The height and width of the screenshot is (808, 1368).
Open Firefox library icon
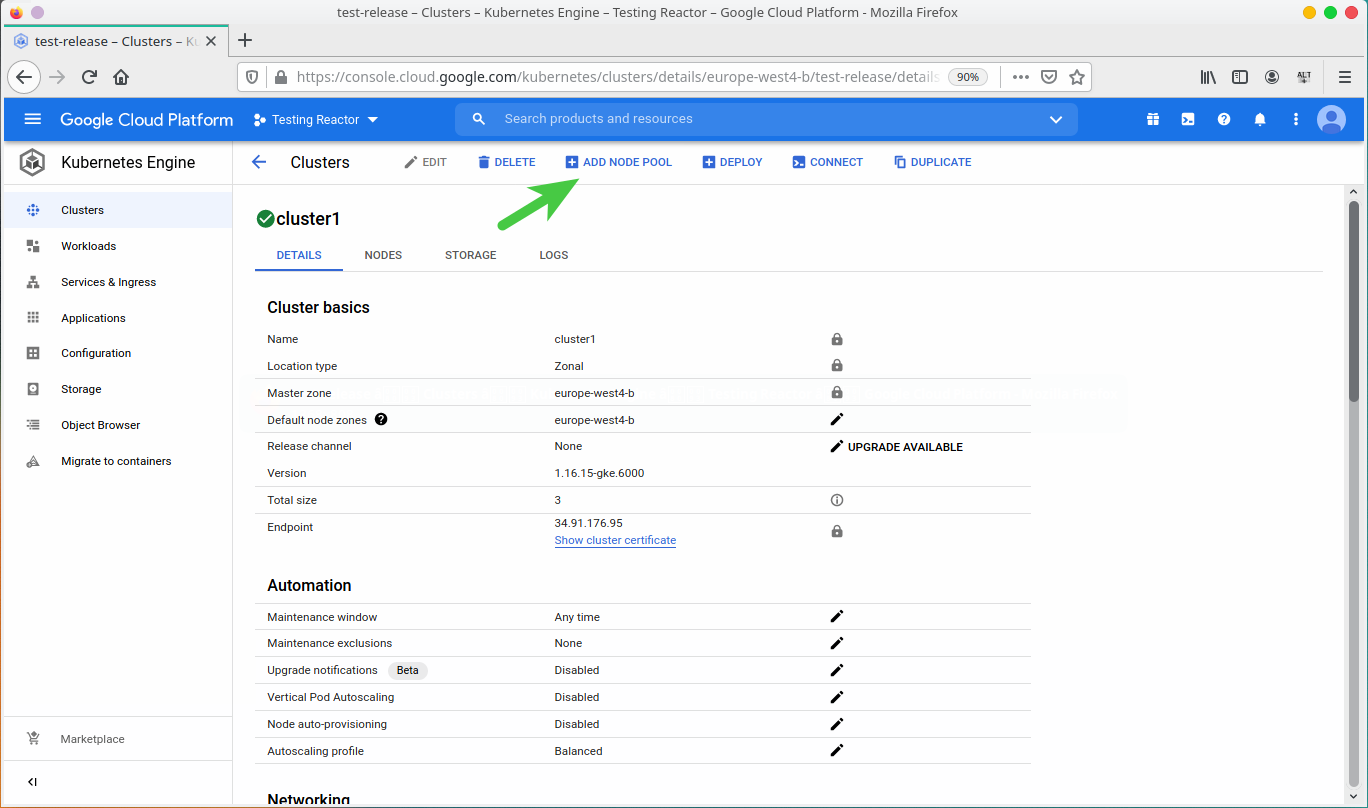tap(1208, 77)
